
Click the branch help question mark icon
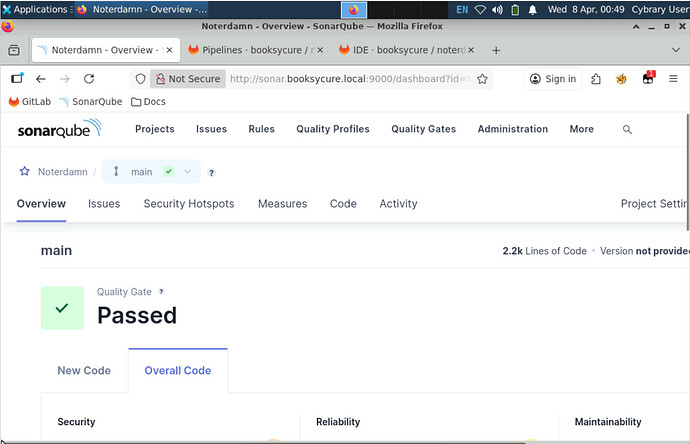(x=211, y=173)
